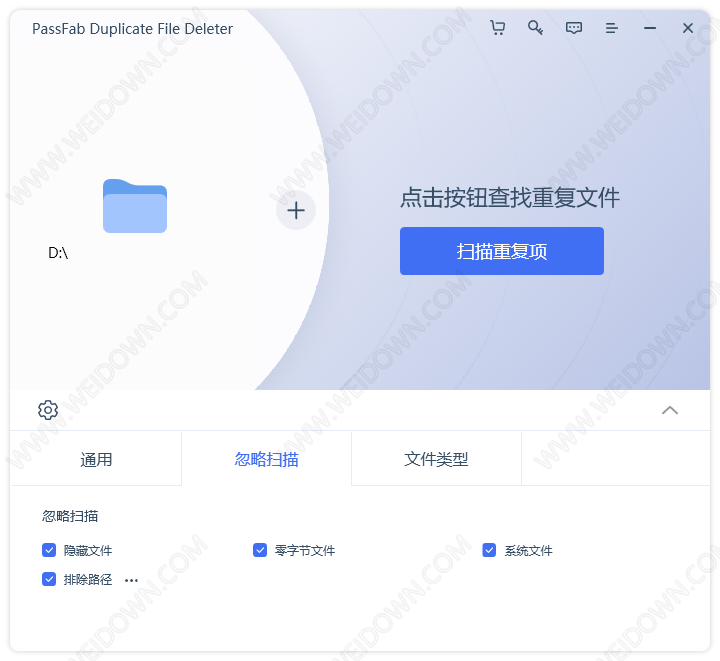Viewport: 720px width, 661px height.
Task: Disable the 系统文件 checkbox
Action: (489, 550)
